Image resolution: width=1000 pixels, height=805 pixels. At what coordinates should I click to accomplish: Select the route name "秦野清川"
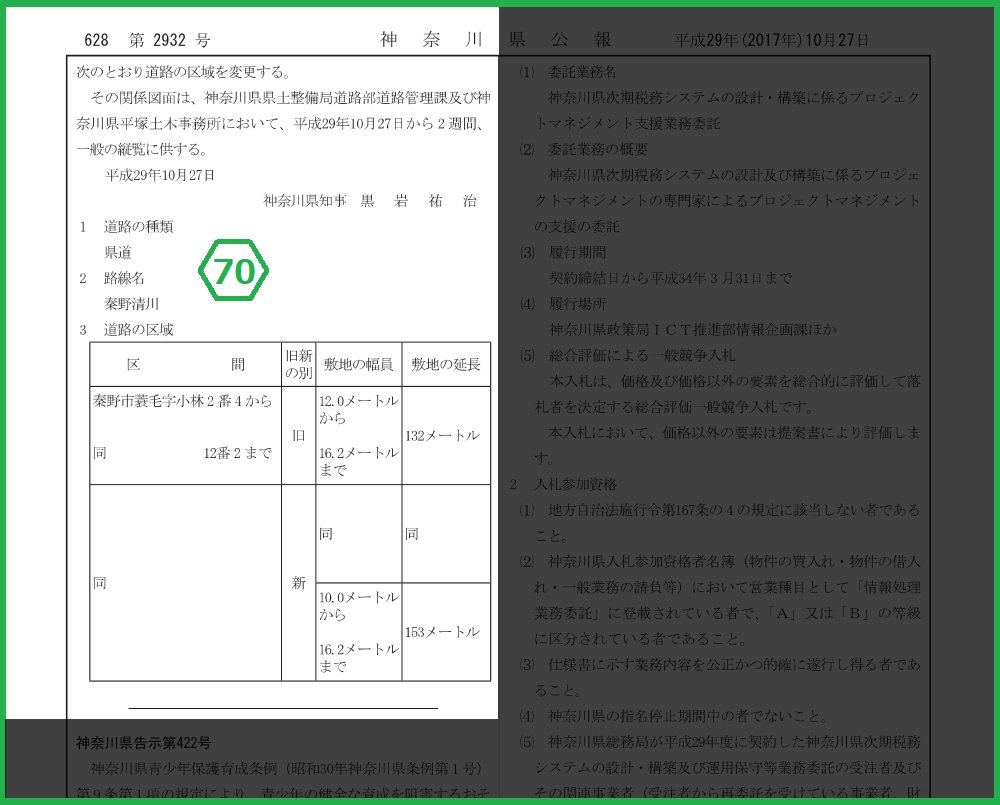pyautogui.click(x=131, y=304)
